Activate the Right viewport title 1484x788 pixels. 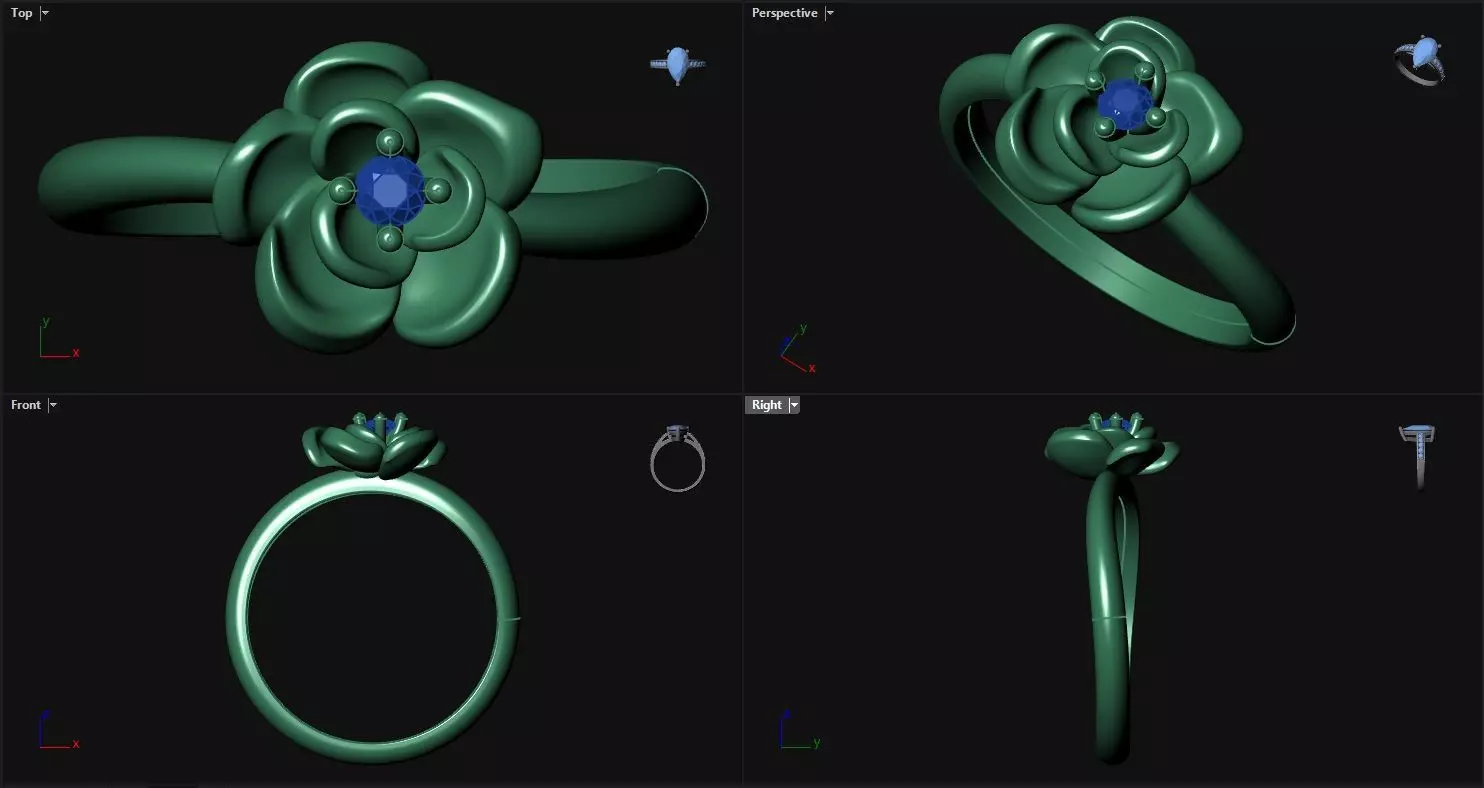tap(767, 405)
